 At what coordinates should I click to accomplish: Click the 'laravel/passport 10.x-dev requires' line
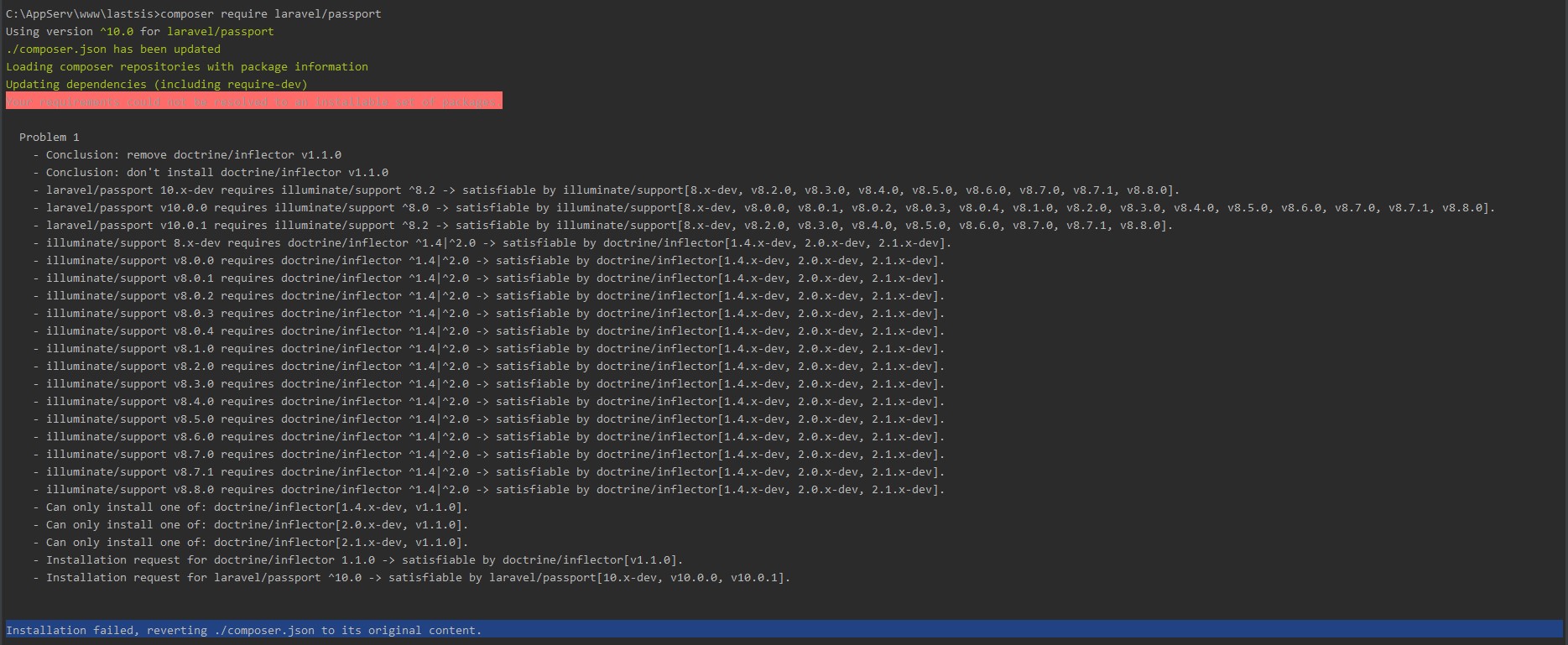pyautogui.click(x=607, y=190)
